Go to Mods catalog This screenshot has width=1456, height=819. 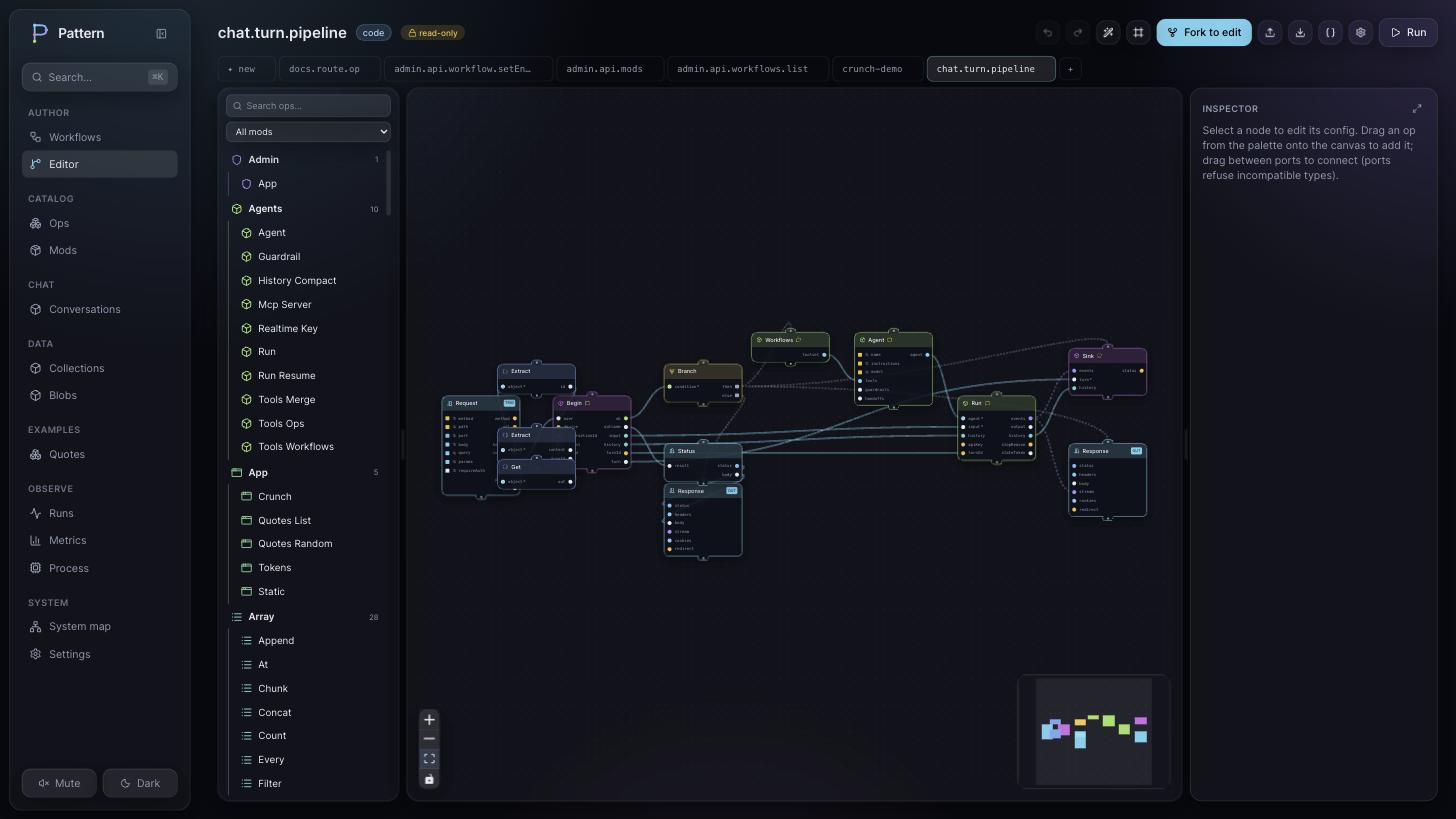pos(100,250)
